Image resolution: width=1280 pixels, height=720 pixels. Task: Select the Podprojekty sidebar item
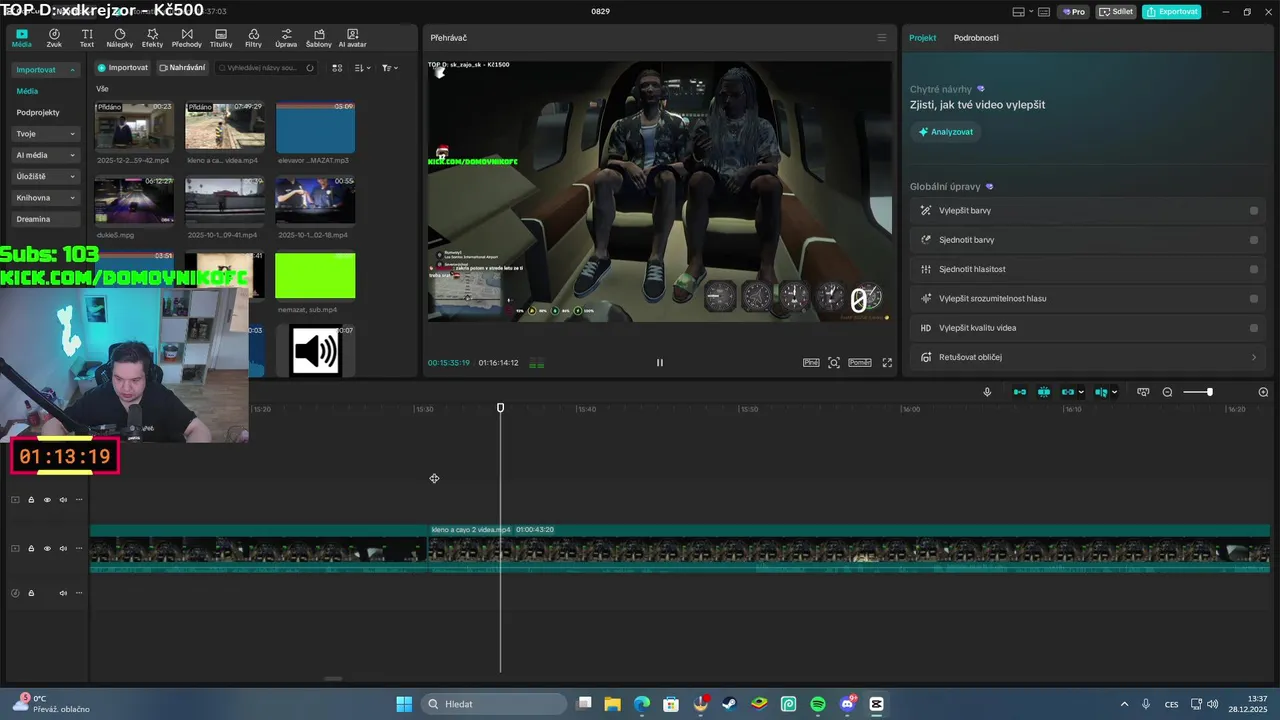(38, 113)
